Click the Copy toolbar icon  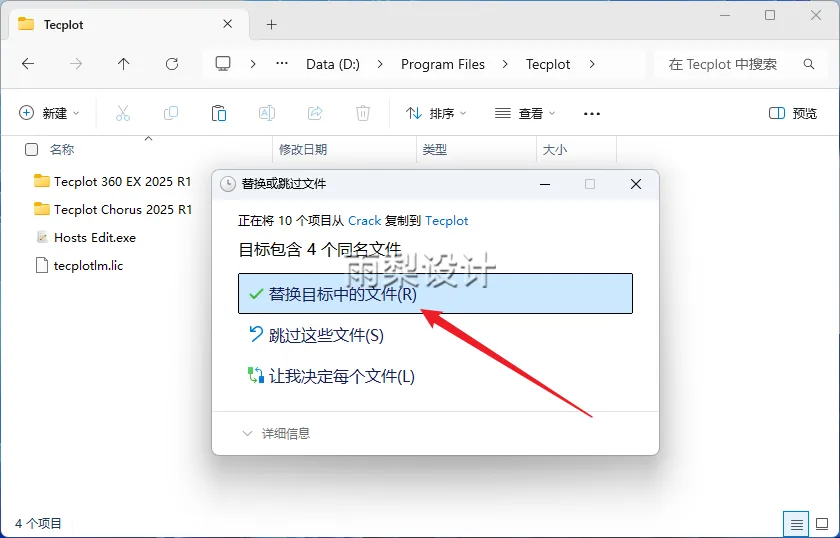click(171, 113)
